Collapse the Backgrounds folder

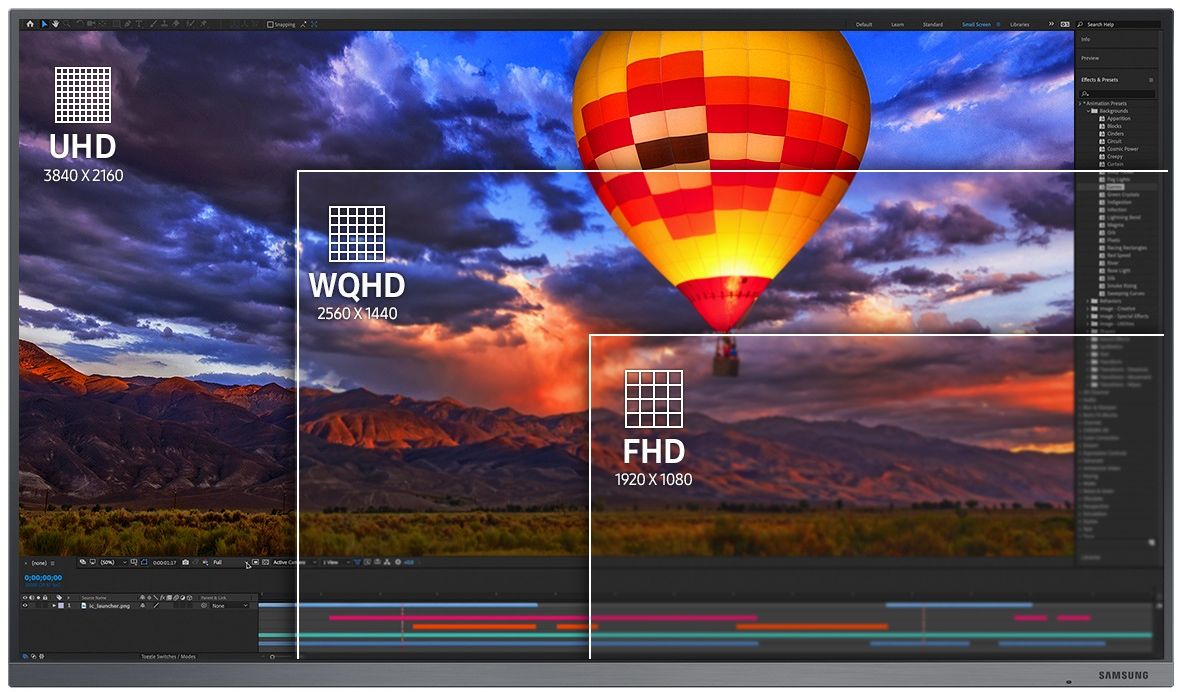coord(1088,111)
